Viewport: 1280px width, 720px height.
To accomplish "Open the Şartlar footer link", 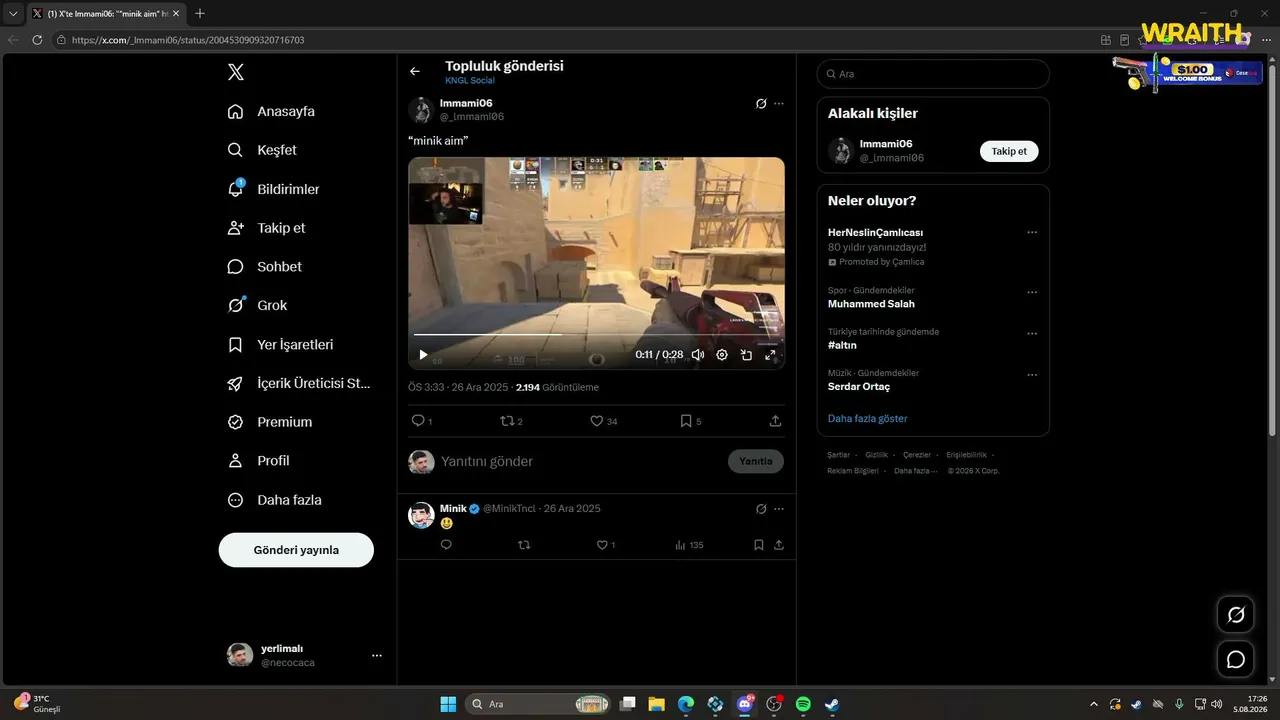I will coord(838,455).
